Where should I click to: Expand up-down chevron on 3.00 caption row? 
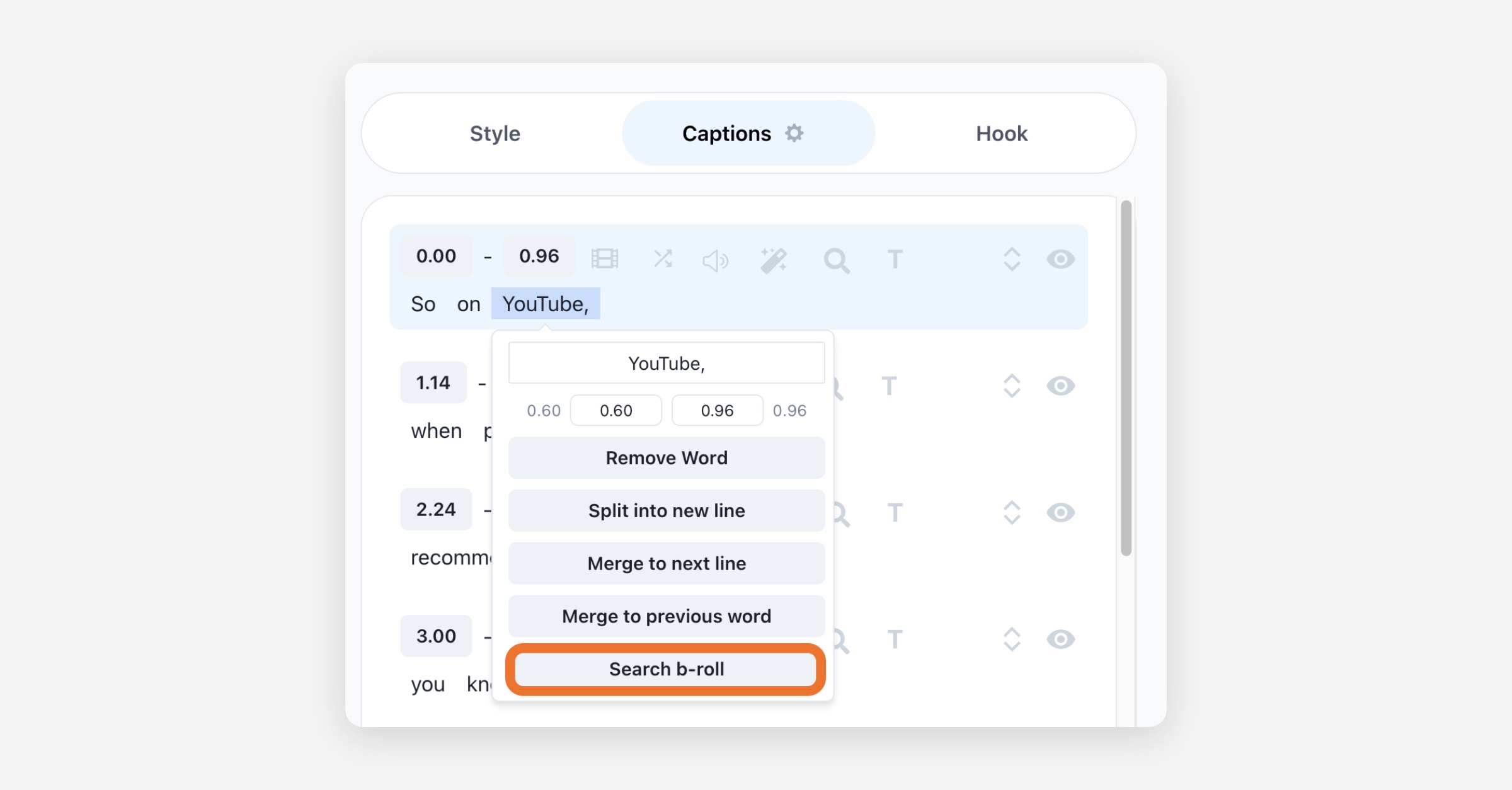click(x=1012, y=639)
